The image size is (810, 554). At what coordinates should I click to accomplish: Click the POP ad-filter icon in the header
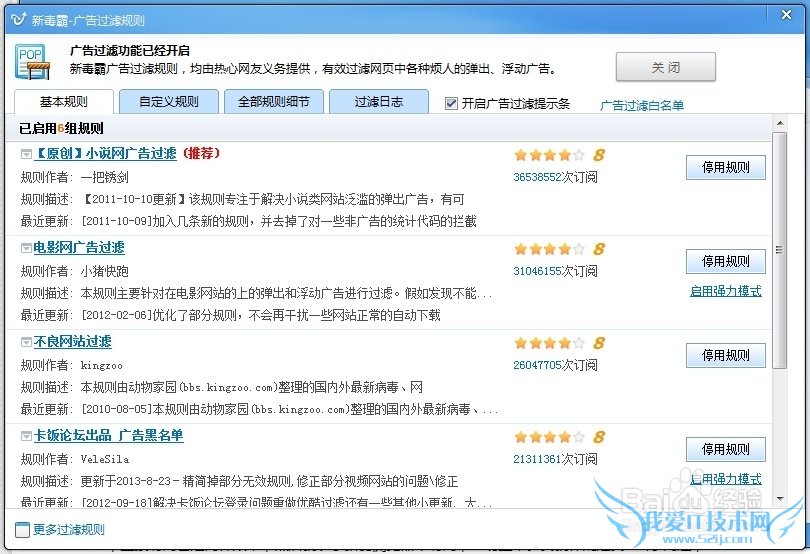click(x=33, y=61)
